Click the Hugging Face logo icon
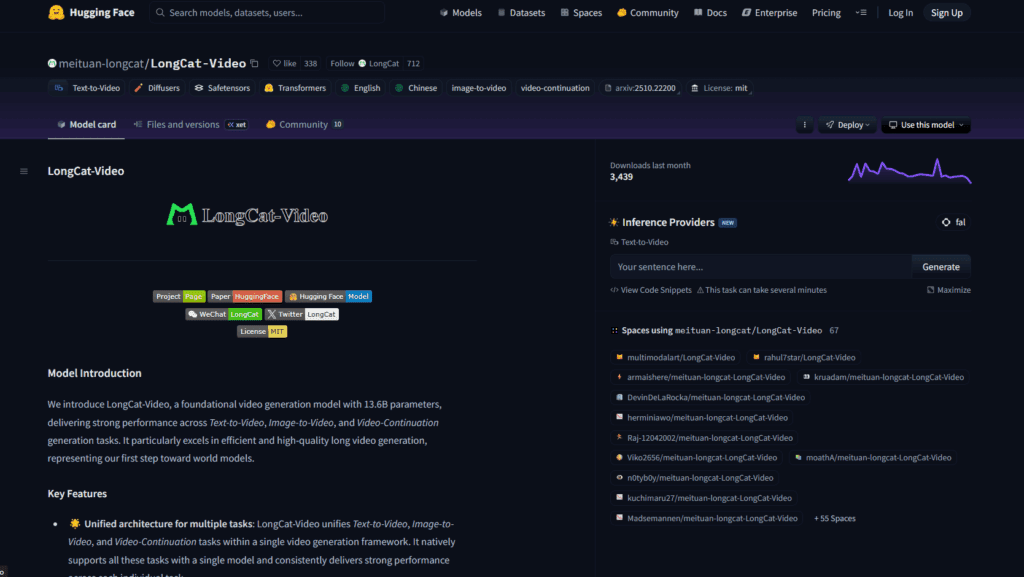 pos(56,12)
